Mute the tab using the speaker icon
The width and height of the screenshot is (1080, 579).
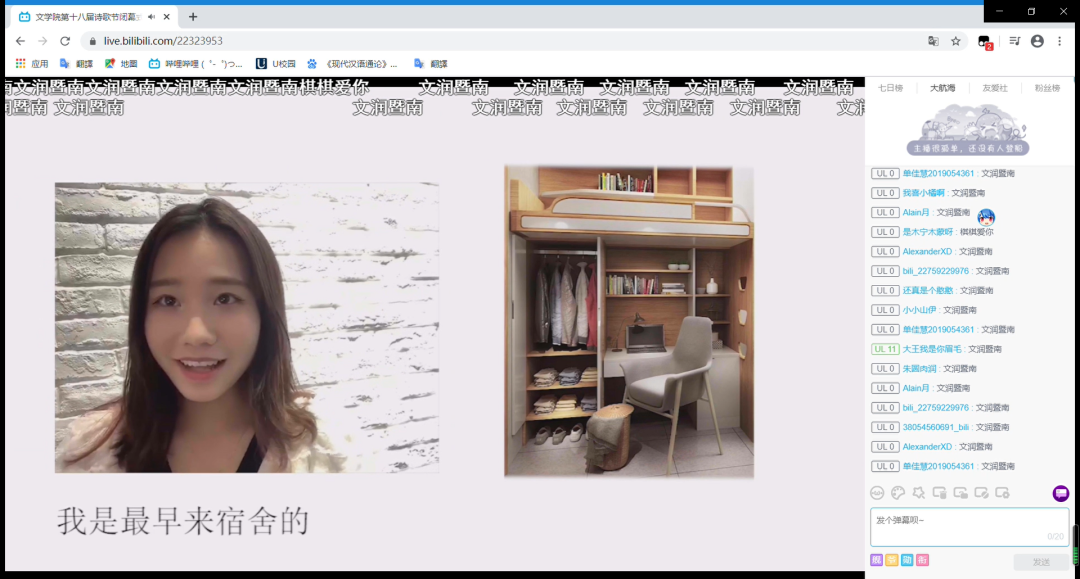(151, 17)
